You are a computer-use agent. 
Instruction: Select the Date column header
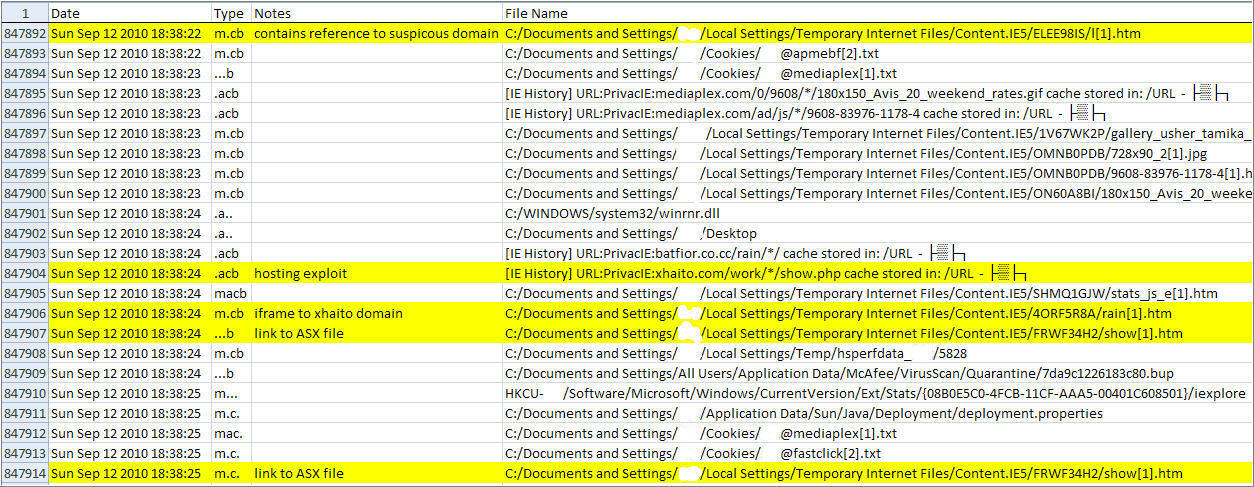[130, 13]
